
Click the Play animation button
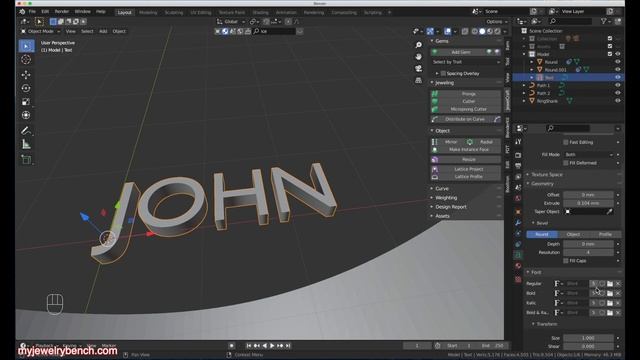tap(272, 346)
